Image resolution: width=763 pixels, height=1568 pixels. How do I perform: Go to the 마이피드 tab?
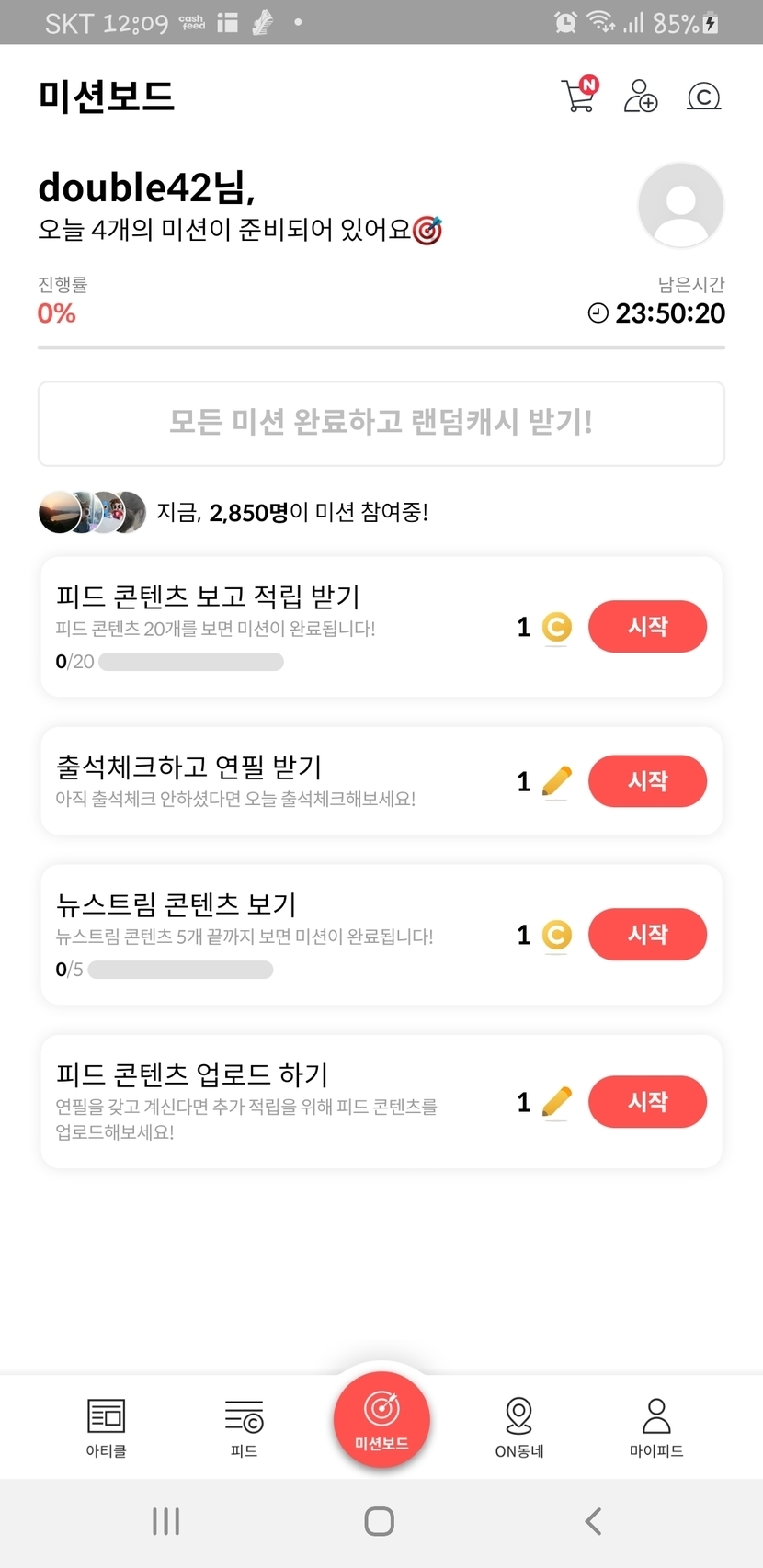[656, 1427]
